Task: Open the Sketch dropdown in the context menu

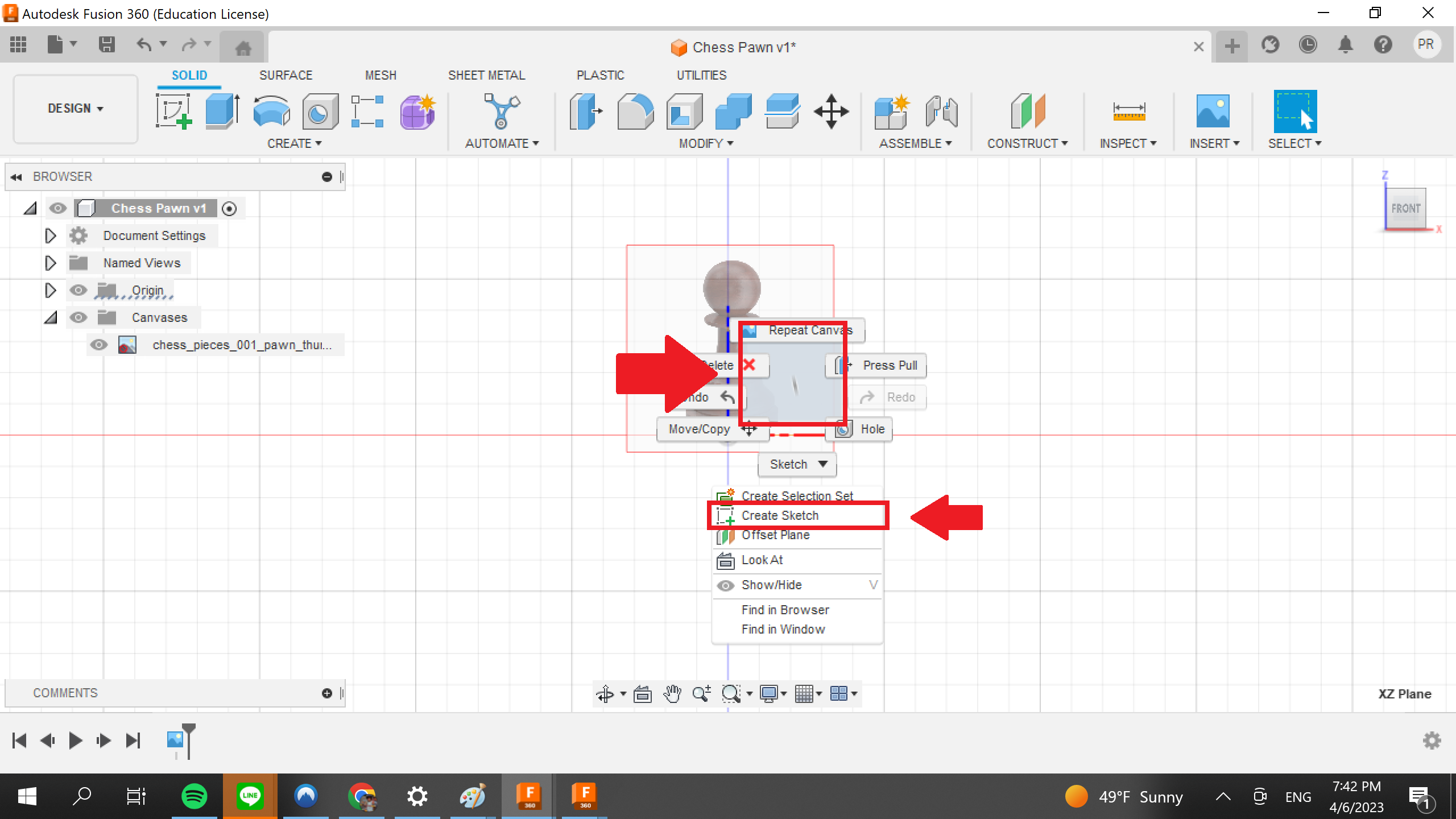Action: pos(796,464)
